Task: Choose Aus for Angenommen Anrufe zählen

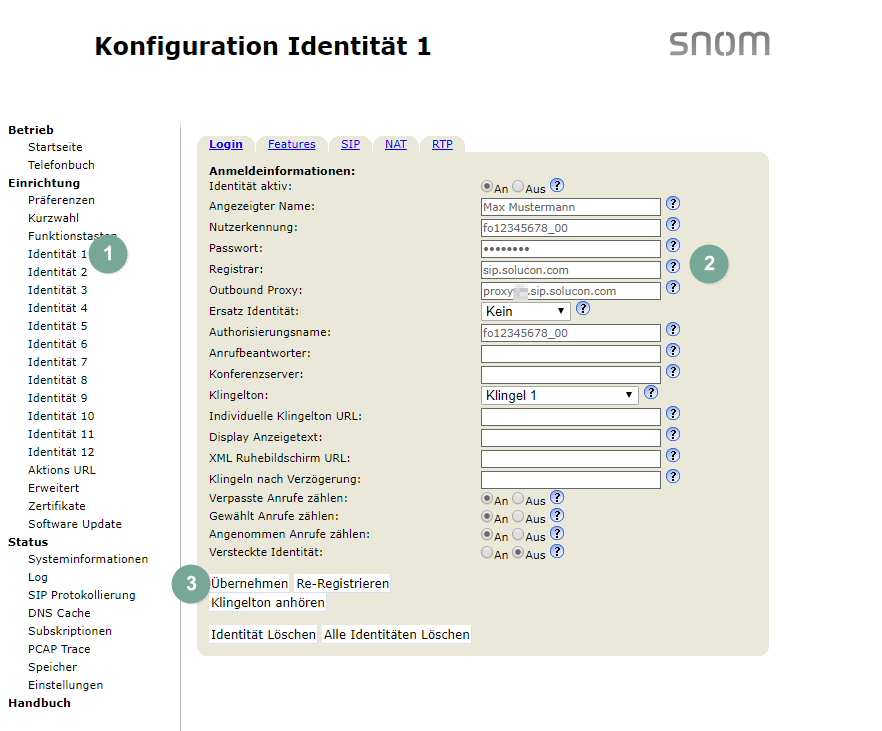Action: click(x=518, y=534)
